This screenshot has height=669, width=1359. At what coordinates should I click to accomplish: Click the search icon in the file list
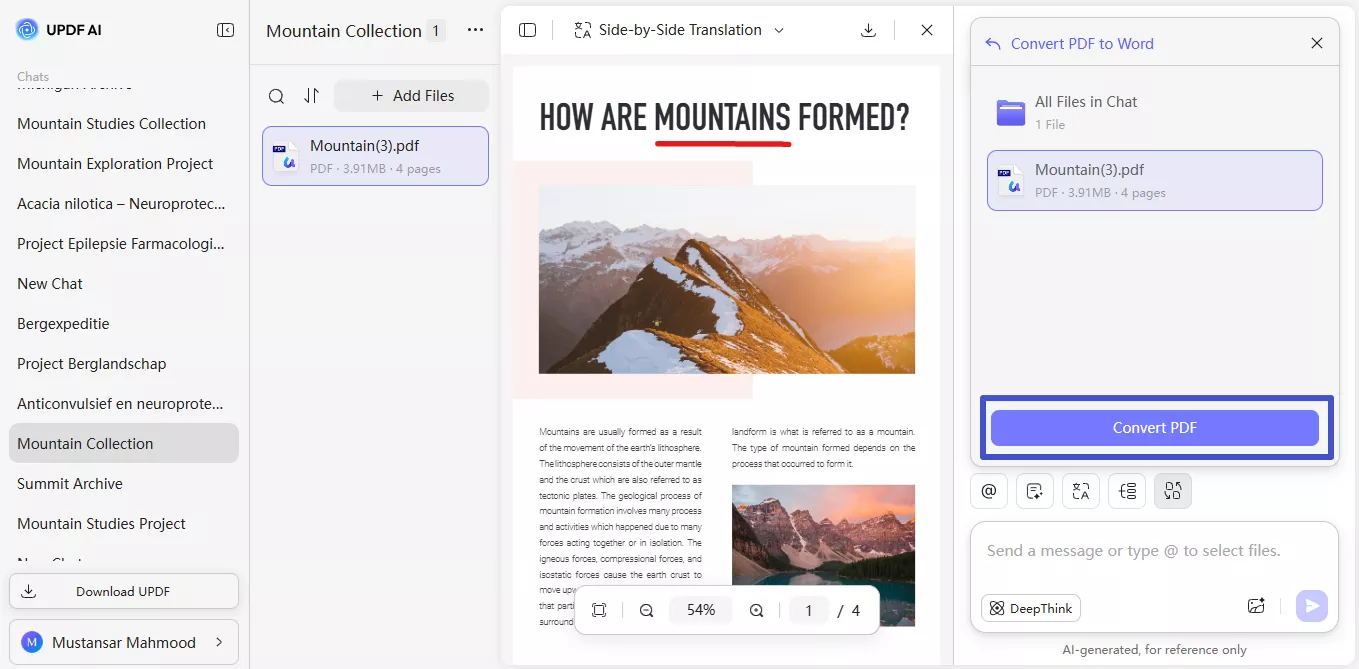coord(276,95)
